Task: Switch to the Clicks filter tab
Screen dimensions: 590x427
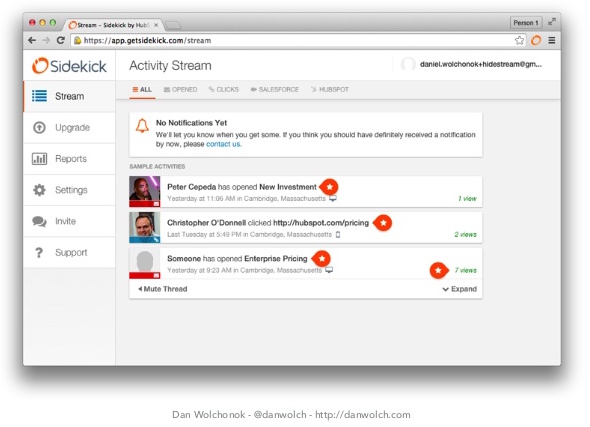Action: pos(224,90)
